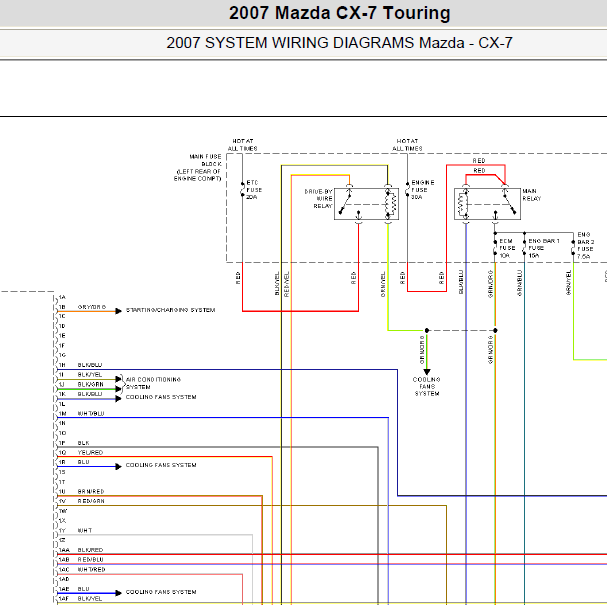Viewport: 607px width, 605px height.
Task: Select the "BRN/RED" wire label at 1U
Action: [91, 492]
